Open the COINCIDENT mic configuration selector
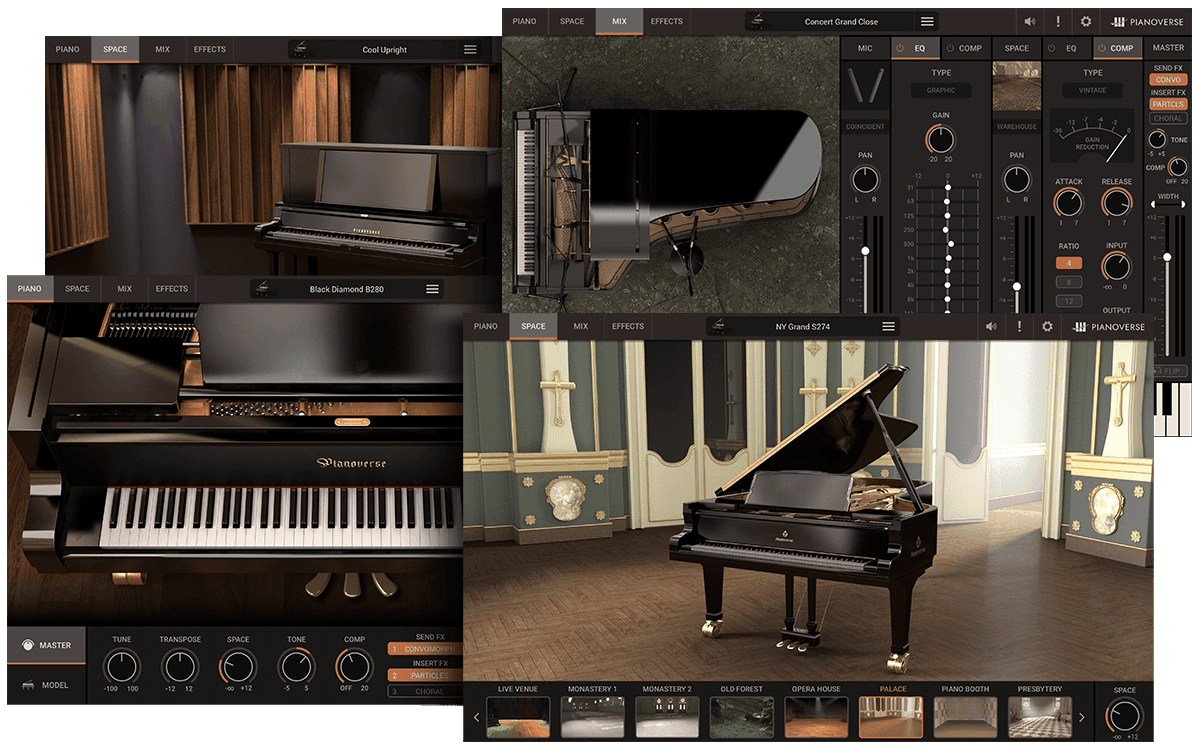 (x=865, y=127)
